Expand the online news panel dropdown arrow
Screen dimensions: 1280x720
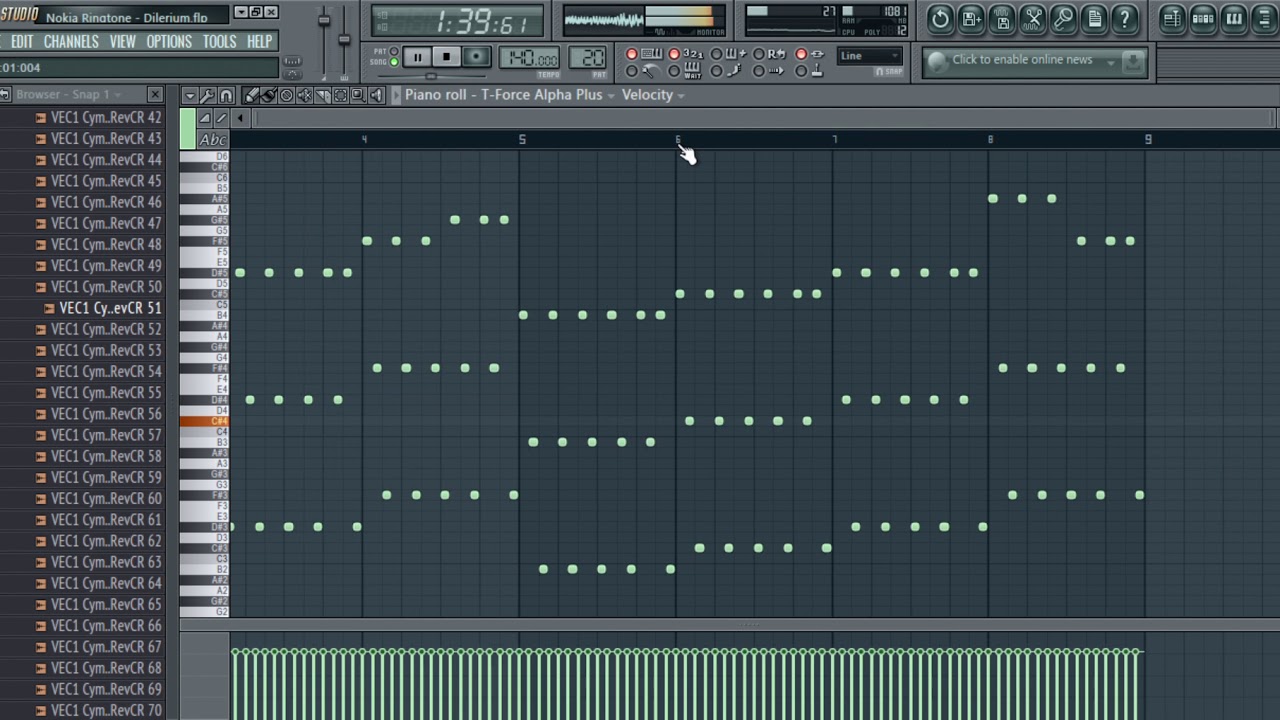coord(1110,62)
